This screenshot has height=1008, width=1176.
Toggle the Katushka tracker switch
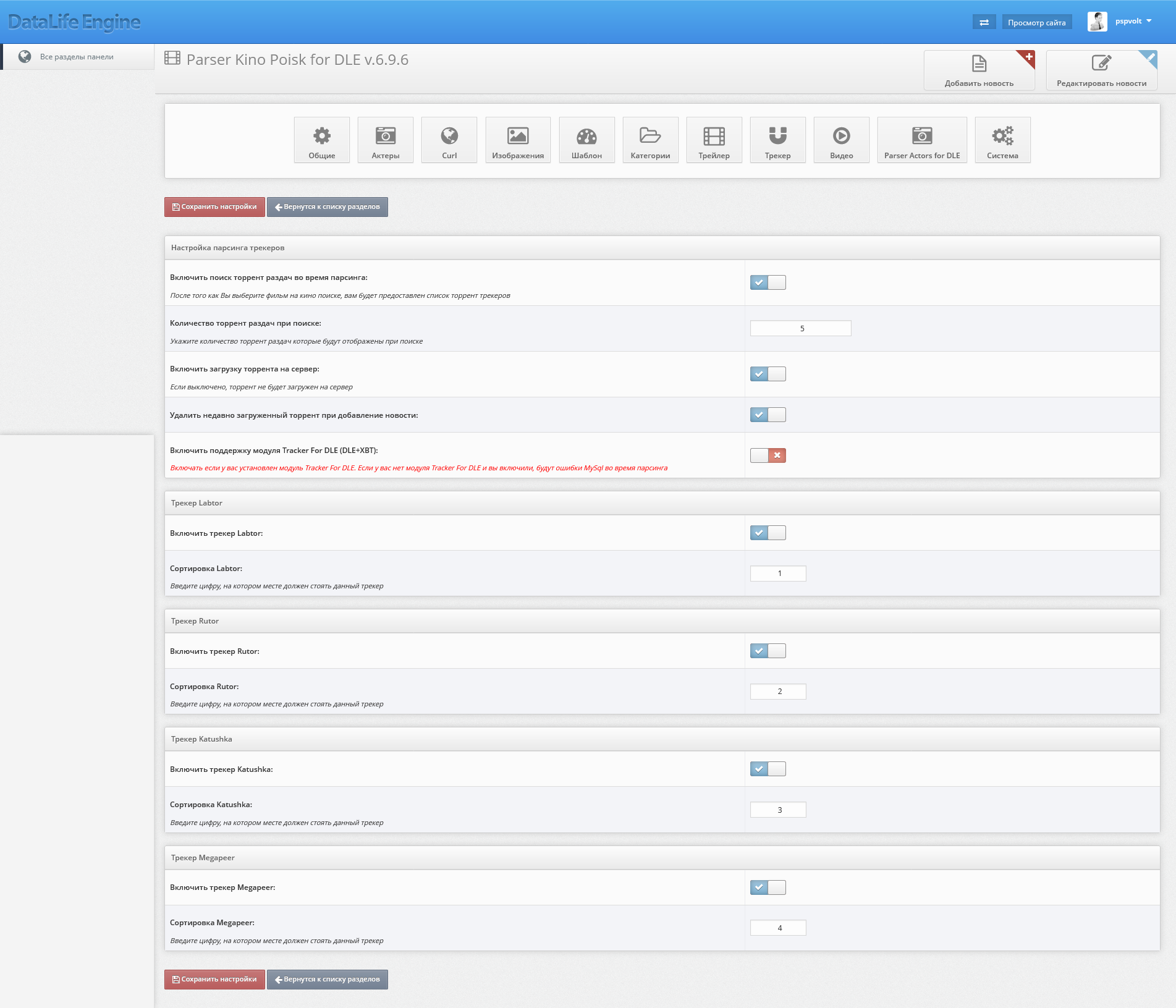click(x=768, y=769)
